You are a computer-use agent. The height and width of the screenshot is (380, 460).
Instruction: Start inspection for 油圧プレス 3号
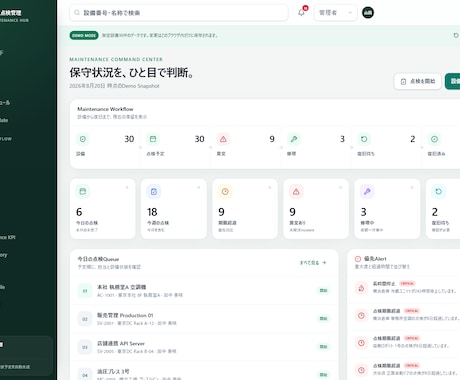click(323, 375)
